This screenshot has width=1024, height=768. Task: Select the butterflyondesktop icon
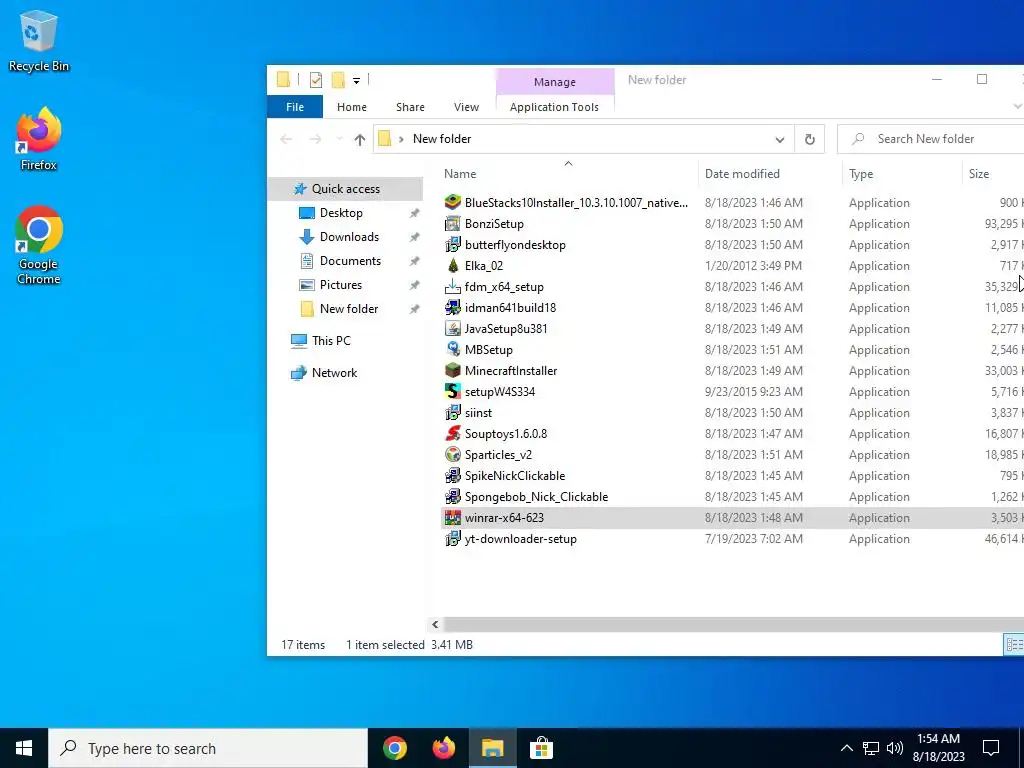tap(453, 244)
